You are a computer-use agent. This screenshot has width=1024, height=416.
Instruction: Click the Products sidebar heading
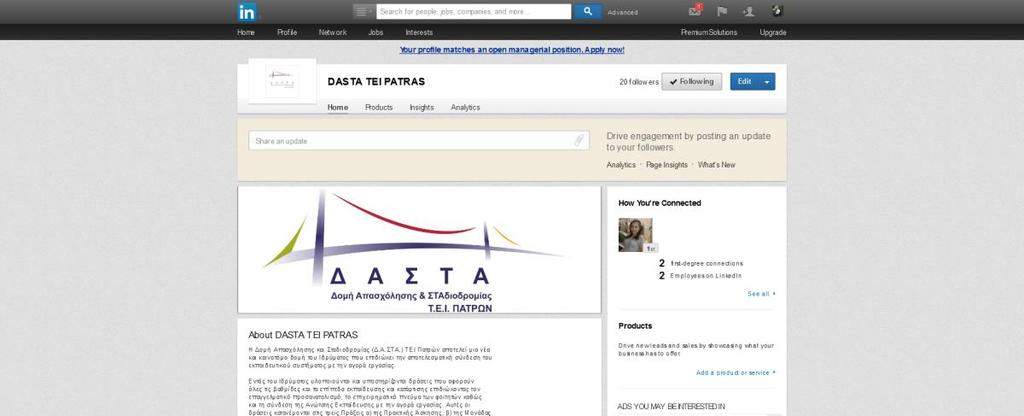pyautogui.click(x=635, y=326)
